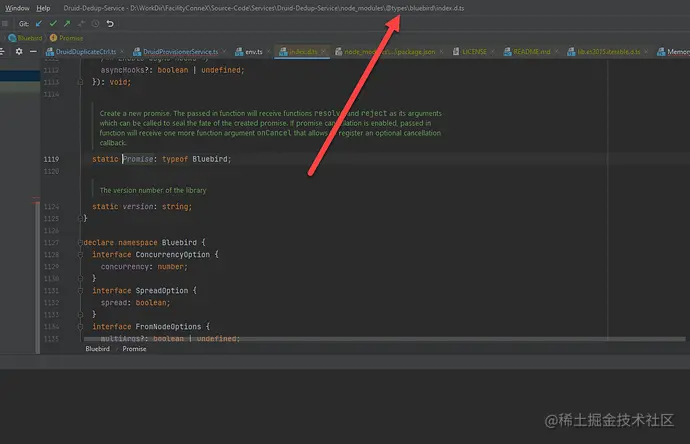The image size is (690, 444).
Task: Close the DruidProvisionerService.ts tab
Action: (224, 51)
